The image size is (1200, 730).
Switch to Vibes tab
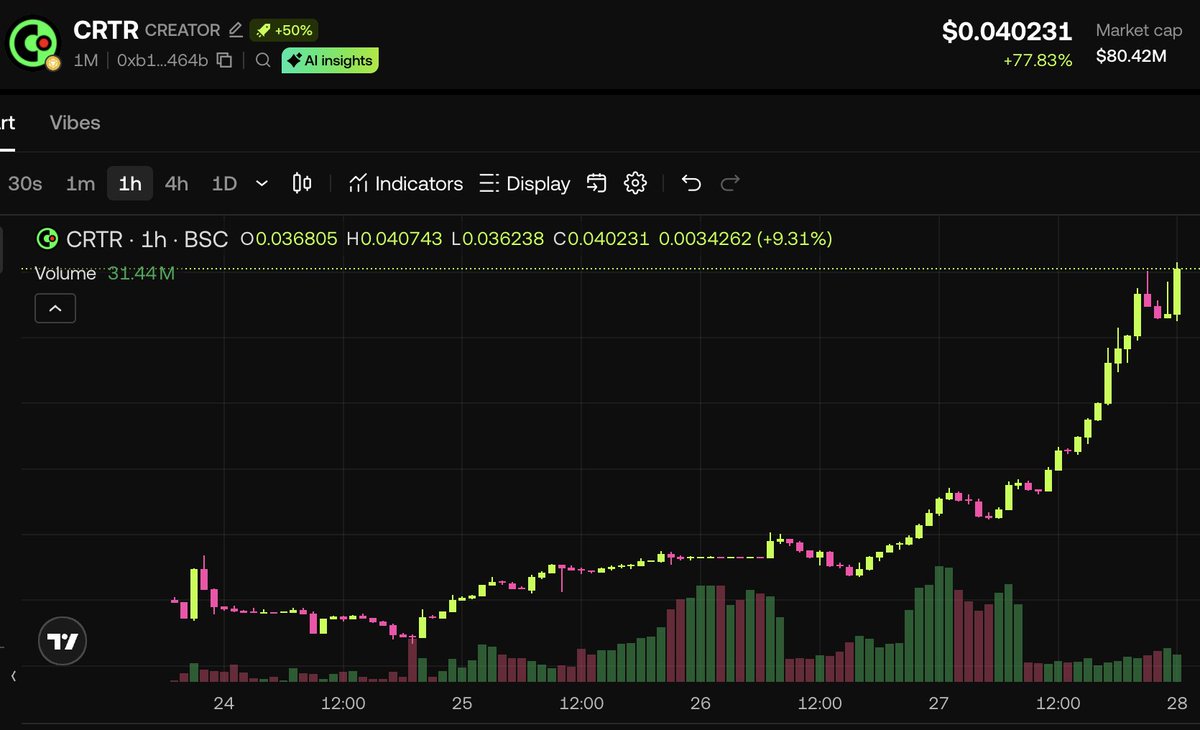pyautogui.click(x=75, y=123)
